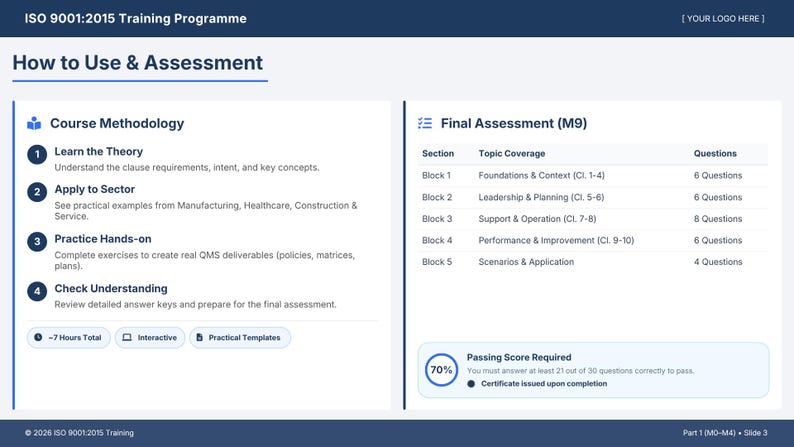The image size is (794, 447).
Task: Click the Final Assessment checklist icon
Action: [425, 123]
